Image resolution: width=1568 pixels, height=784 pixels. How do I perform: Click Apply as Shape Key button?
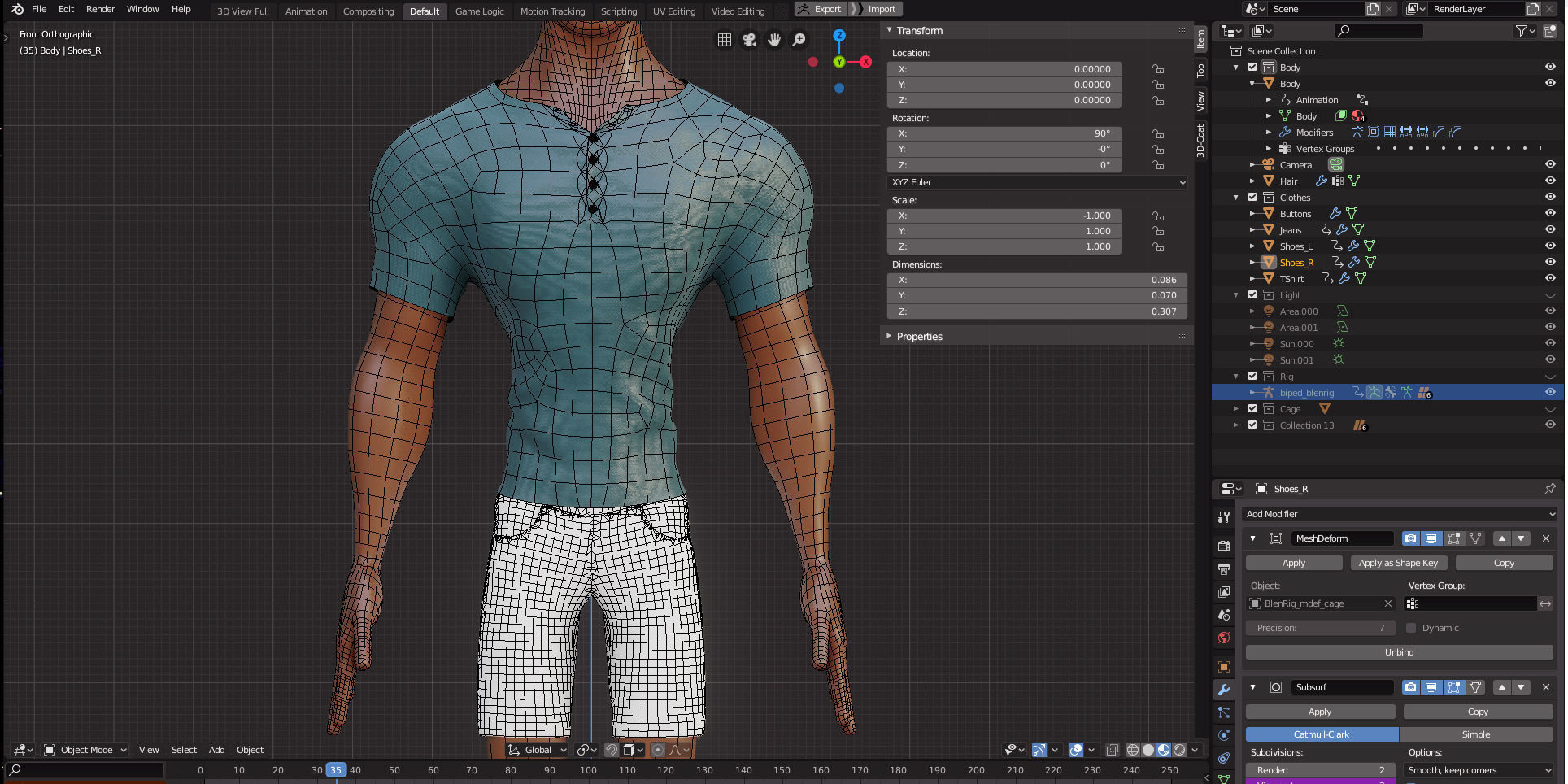point(1398,563)
